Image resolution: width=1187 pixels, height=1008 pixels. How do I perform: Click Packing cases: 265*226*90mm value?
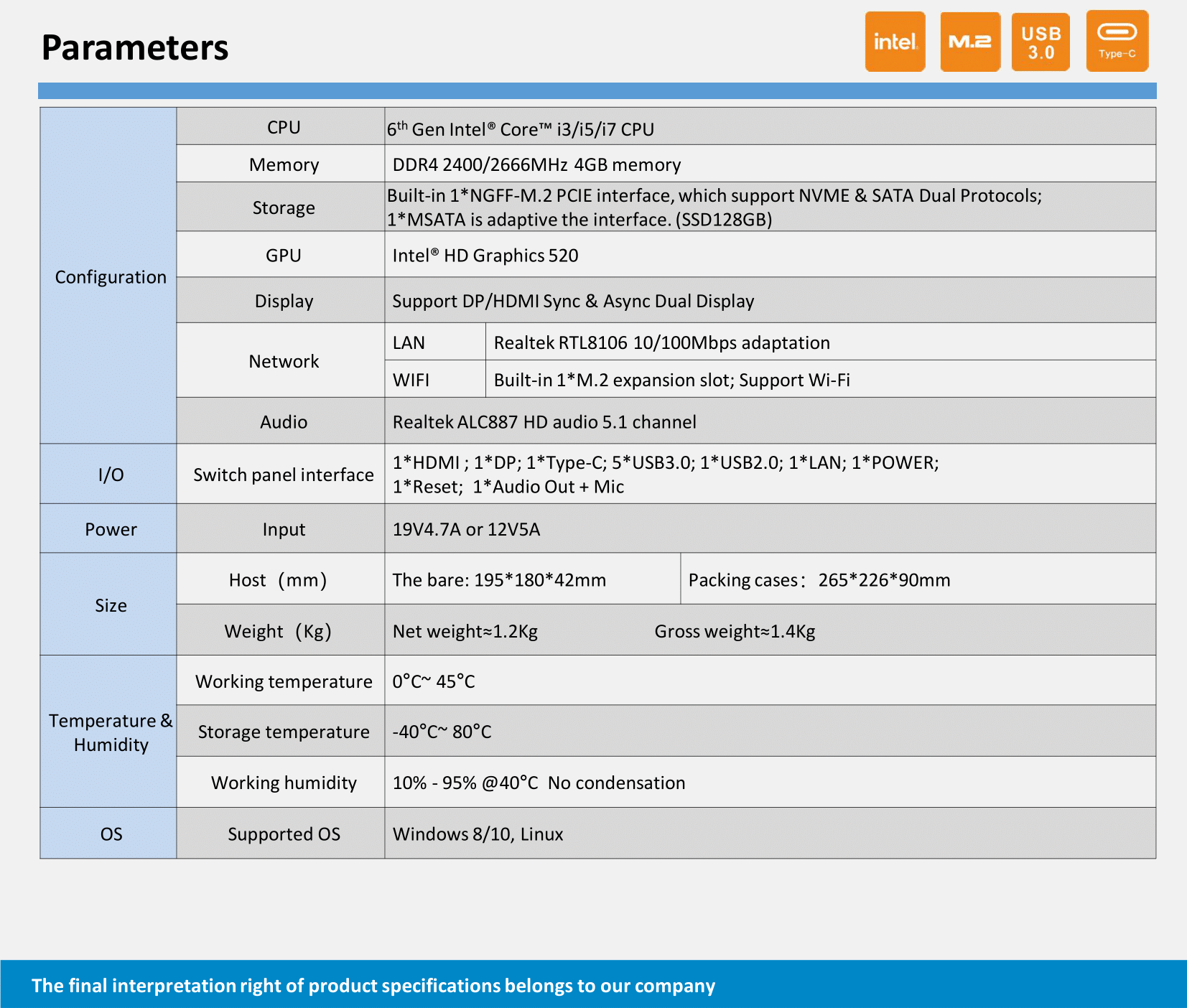coord(819,579)
